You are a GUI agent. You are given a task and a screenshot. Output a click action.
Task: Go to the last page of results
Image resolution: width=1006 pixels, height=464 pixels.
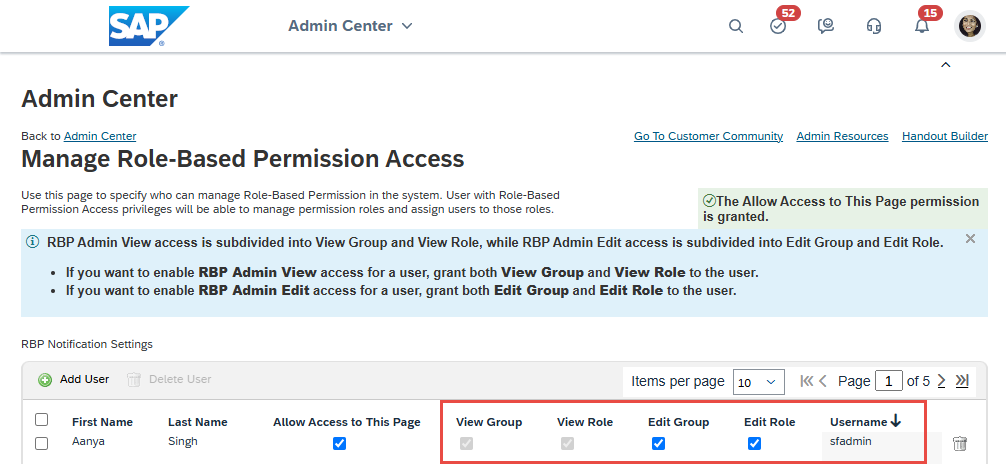click(962, 381)
